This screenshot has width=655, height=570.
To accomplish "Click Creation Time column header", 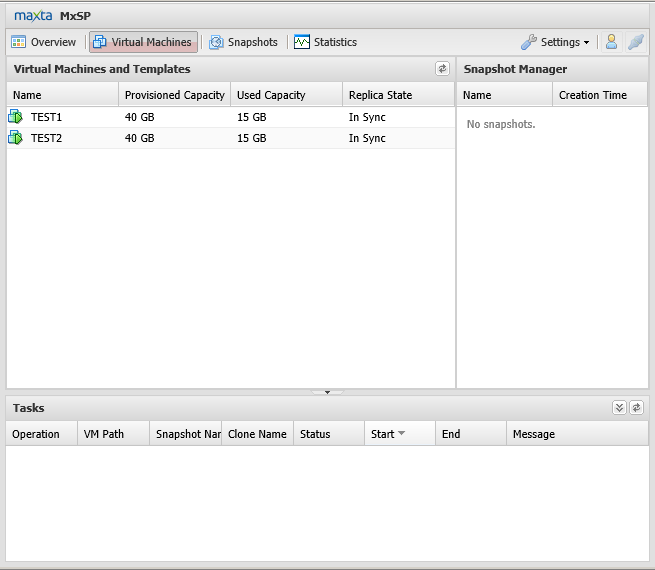I will [600, 95].
